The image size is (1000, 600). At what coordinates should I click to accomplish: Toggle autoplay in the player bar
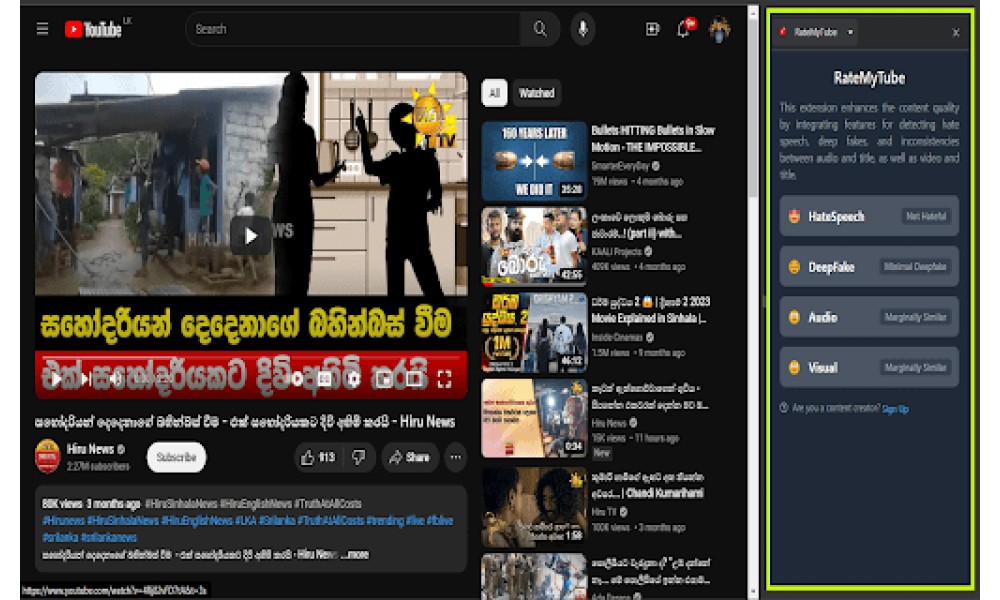[x=295, y=379]
